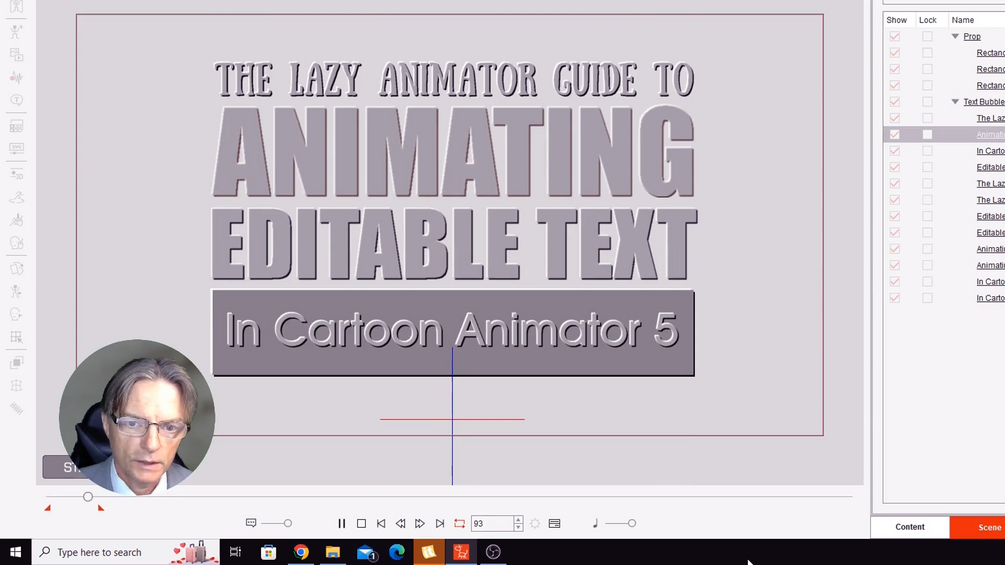The image size is (1005, 565).
Task: Click the right red range marker under scrubber
Action: [101, 508]
